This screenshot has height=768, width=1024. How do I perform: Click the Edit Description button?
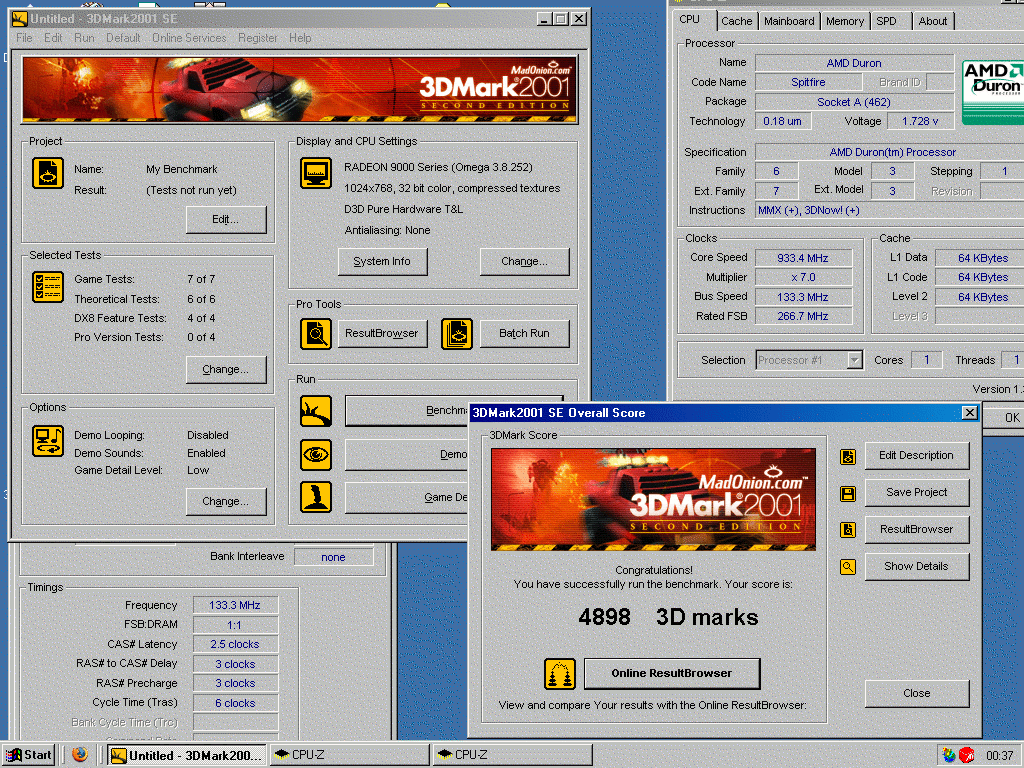[916, 456]
